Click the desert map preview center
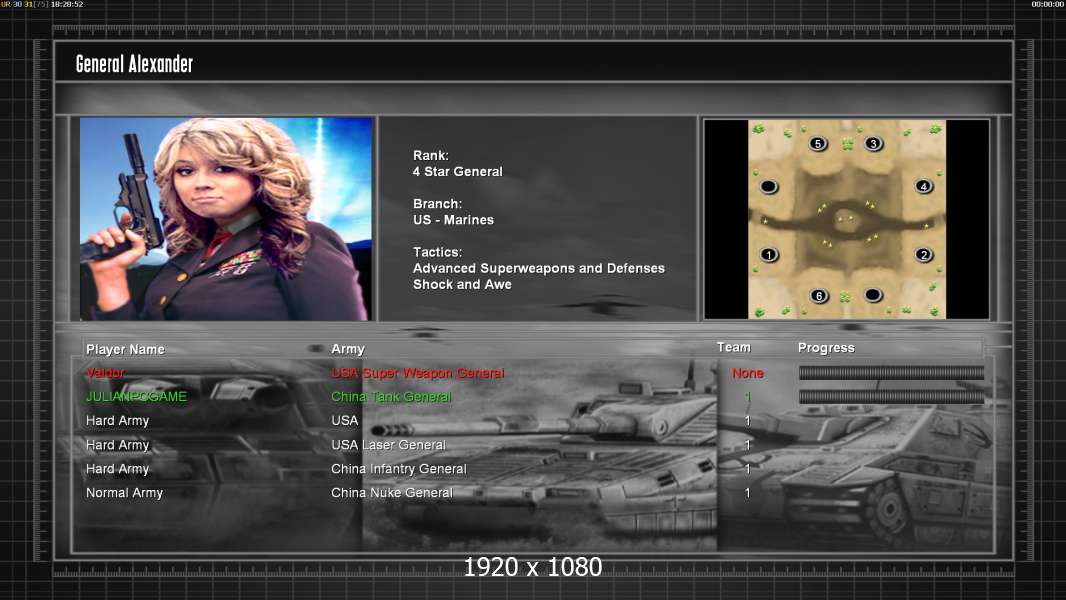The height and width of the screenshot is (600, 1066). tap(847, 219)
